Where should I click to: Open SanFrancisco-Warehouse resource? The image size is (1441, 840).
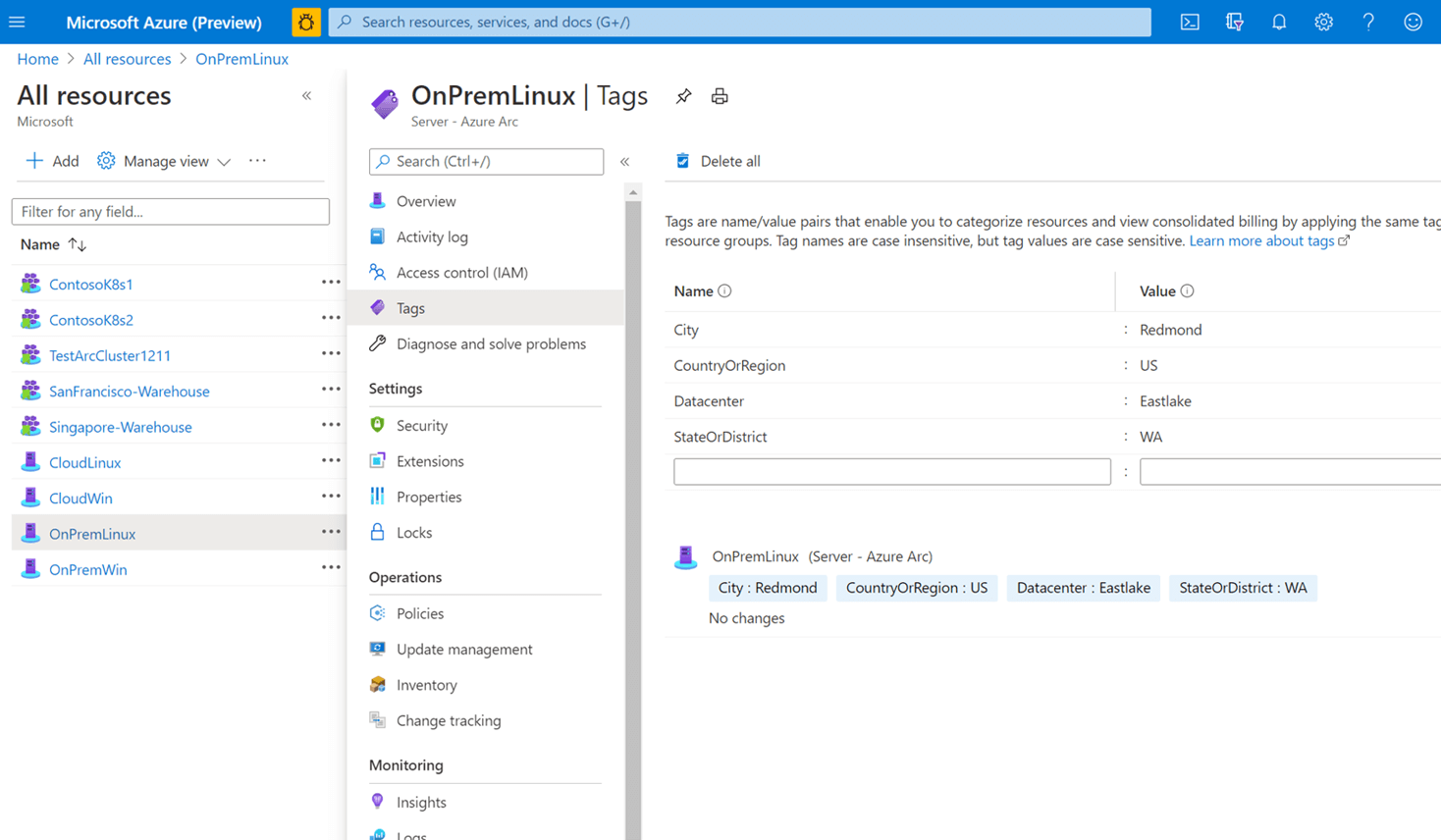130,391
